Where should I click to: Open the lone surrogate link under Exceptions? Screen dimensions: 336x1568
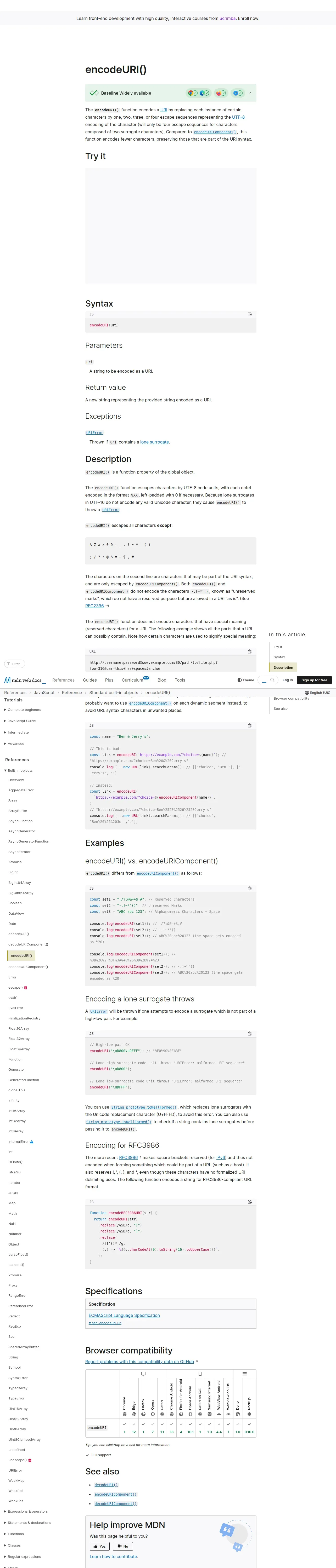point(155,442)
